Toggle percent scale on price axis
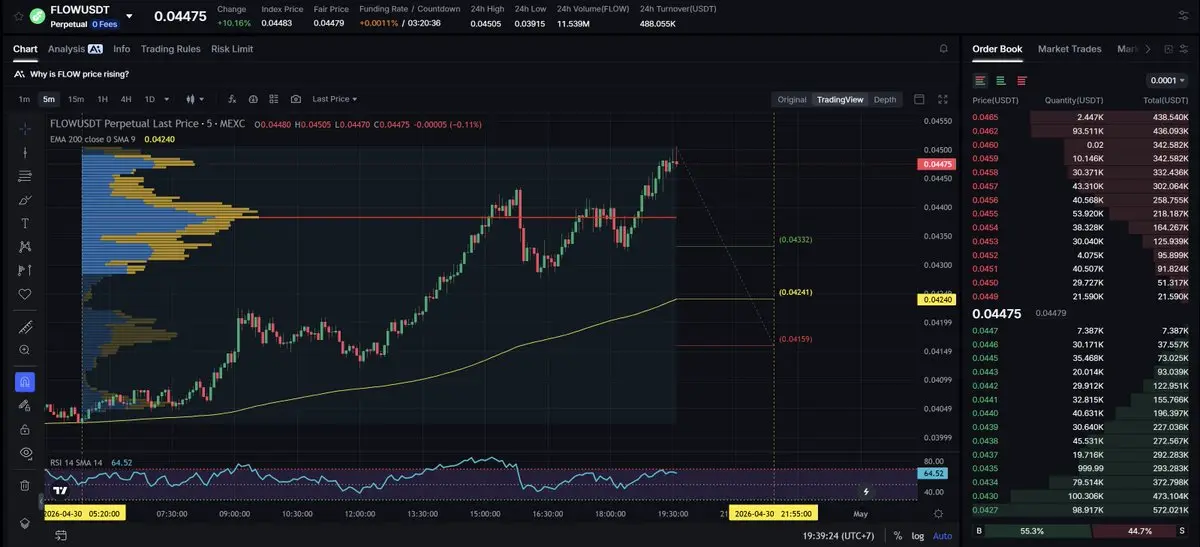This screenshot has width=1200, height=547. point(898,536)
